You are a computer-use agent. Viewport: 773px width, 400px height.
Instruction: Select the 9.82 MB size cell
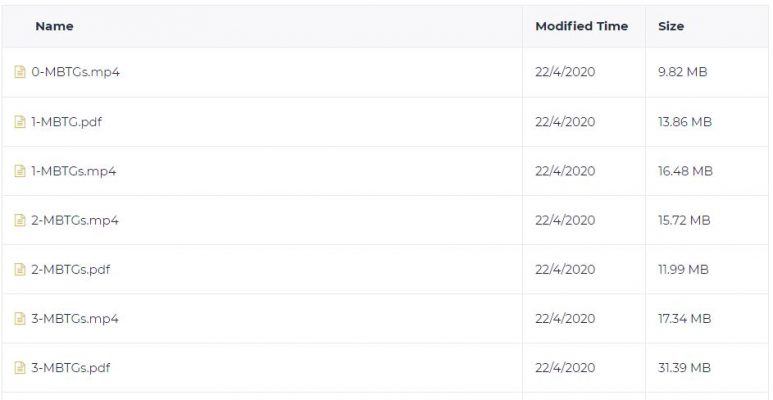click(x=683, y=72)
